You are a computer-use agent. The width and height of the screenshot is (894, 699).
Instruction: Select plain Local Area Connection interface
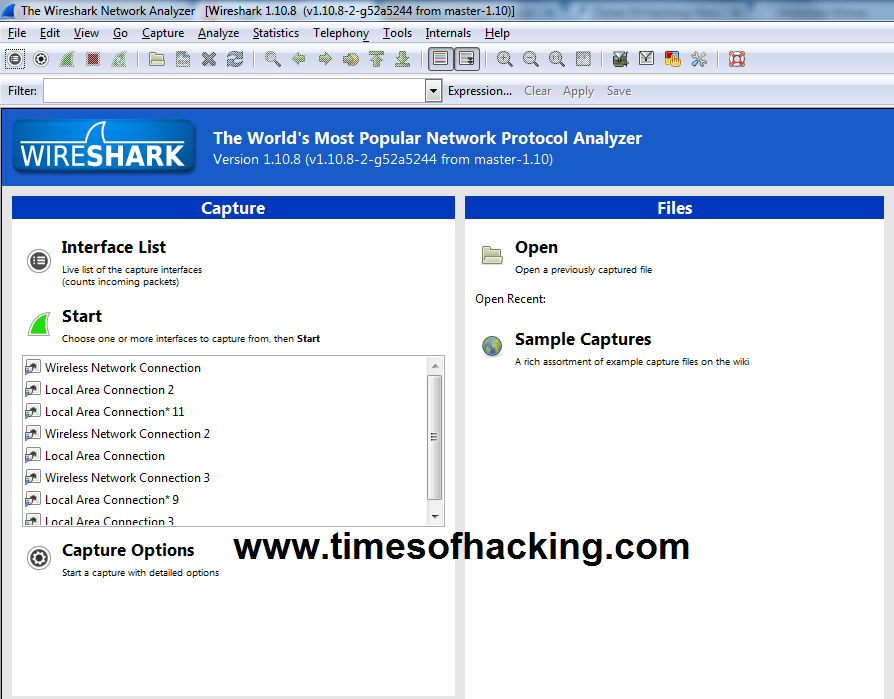click(105, 456)
